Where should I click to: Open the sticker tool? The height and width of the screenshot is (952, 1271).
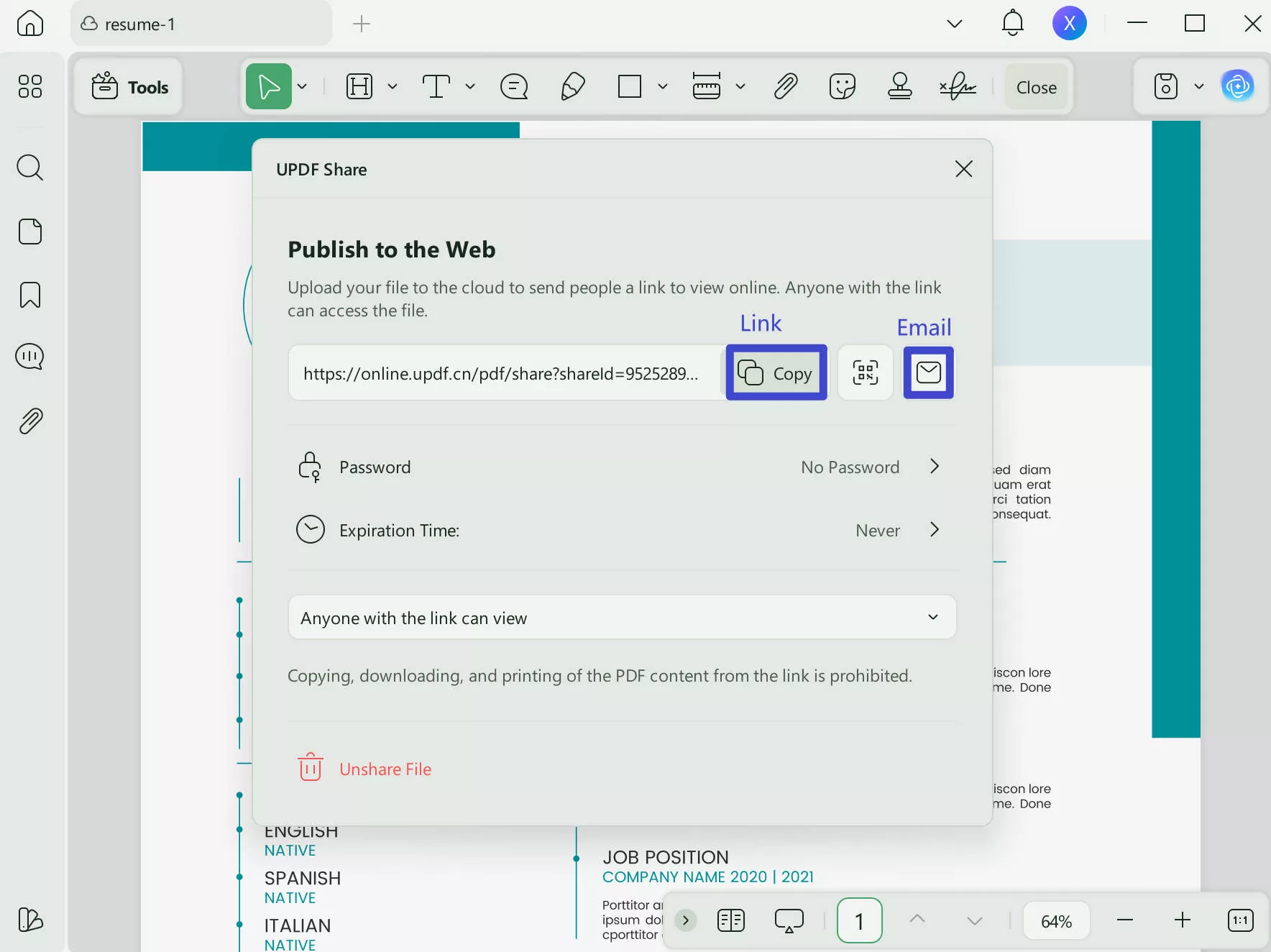pyautogui.click(x=843, y=87)
